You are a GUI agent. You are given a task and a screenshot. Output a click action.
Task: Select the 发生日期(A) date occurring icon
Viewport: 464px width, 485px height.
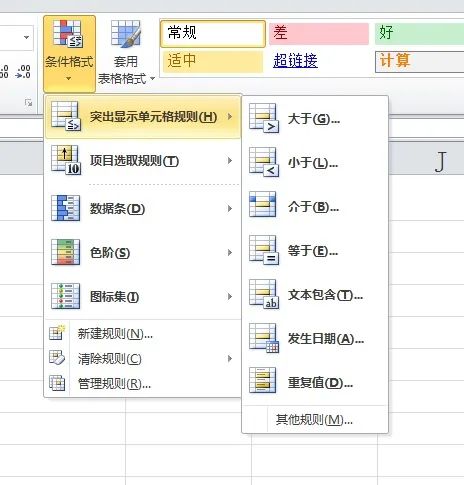264,338
